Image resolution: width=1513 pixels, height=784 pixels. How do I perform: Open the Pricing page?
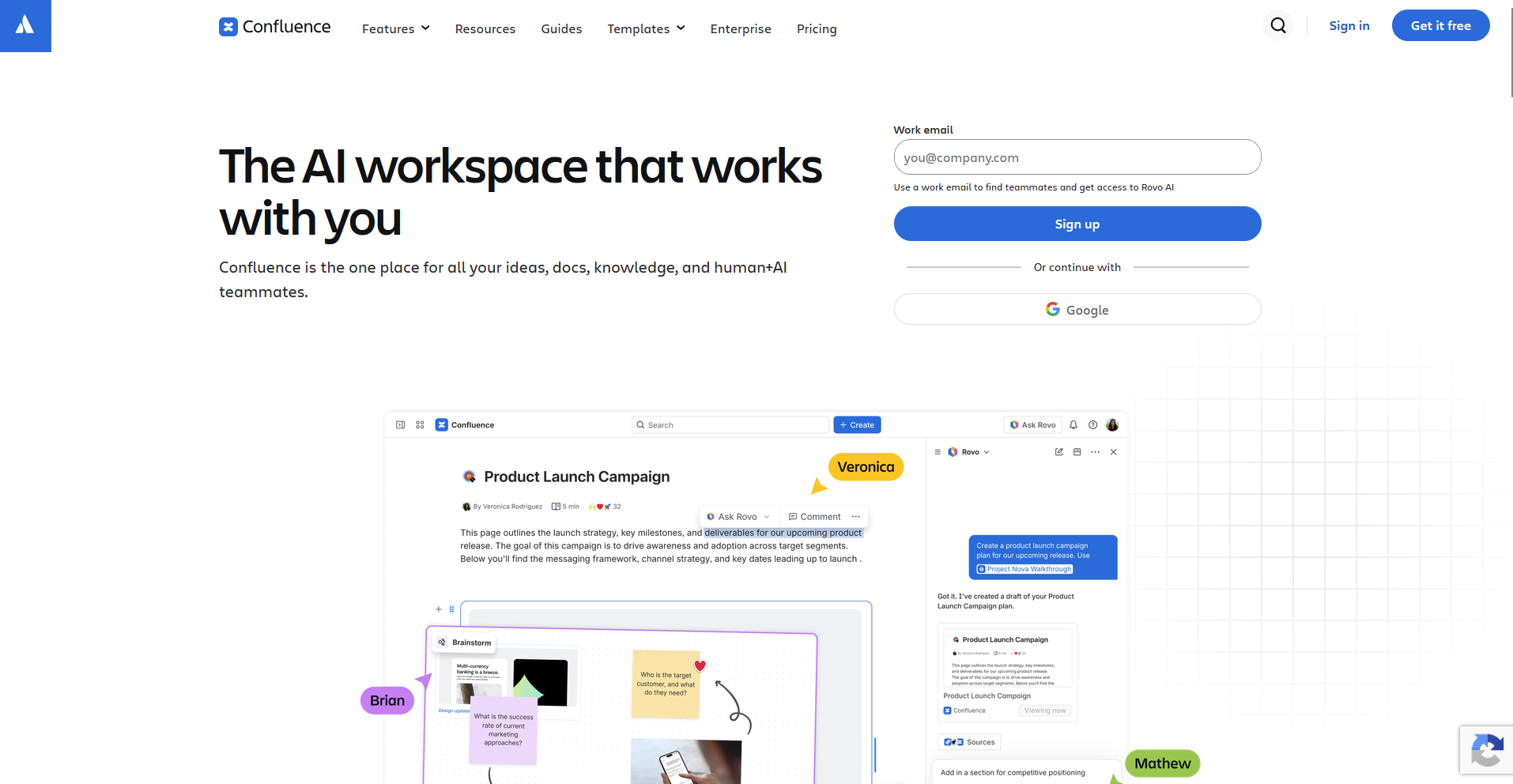817,28
